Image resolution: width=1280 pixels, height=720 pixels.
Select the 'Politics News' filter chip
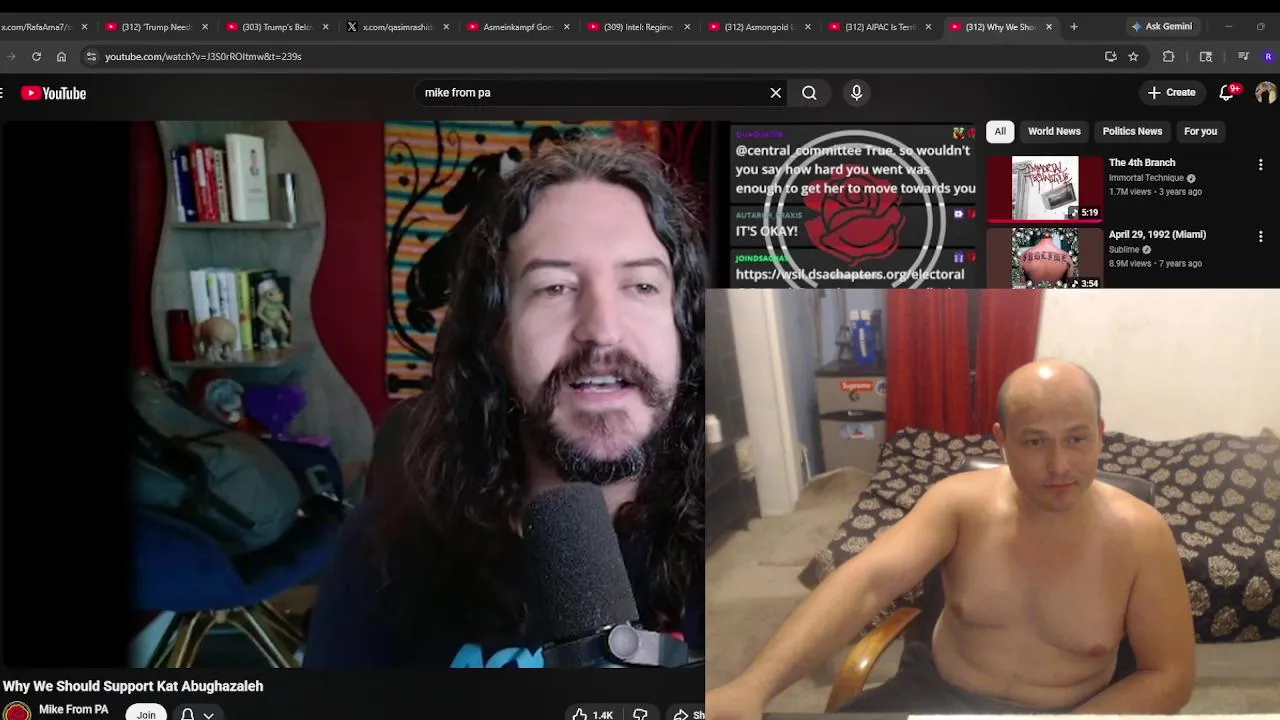[x=1132, y=131]
